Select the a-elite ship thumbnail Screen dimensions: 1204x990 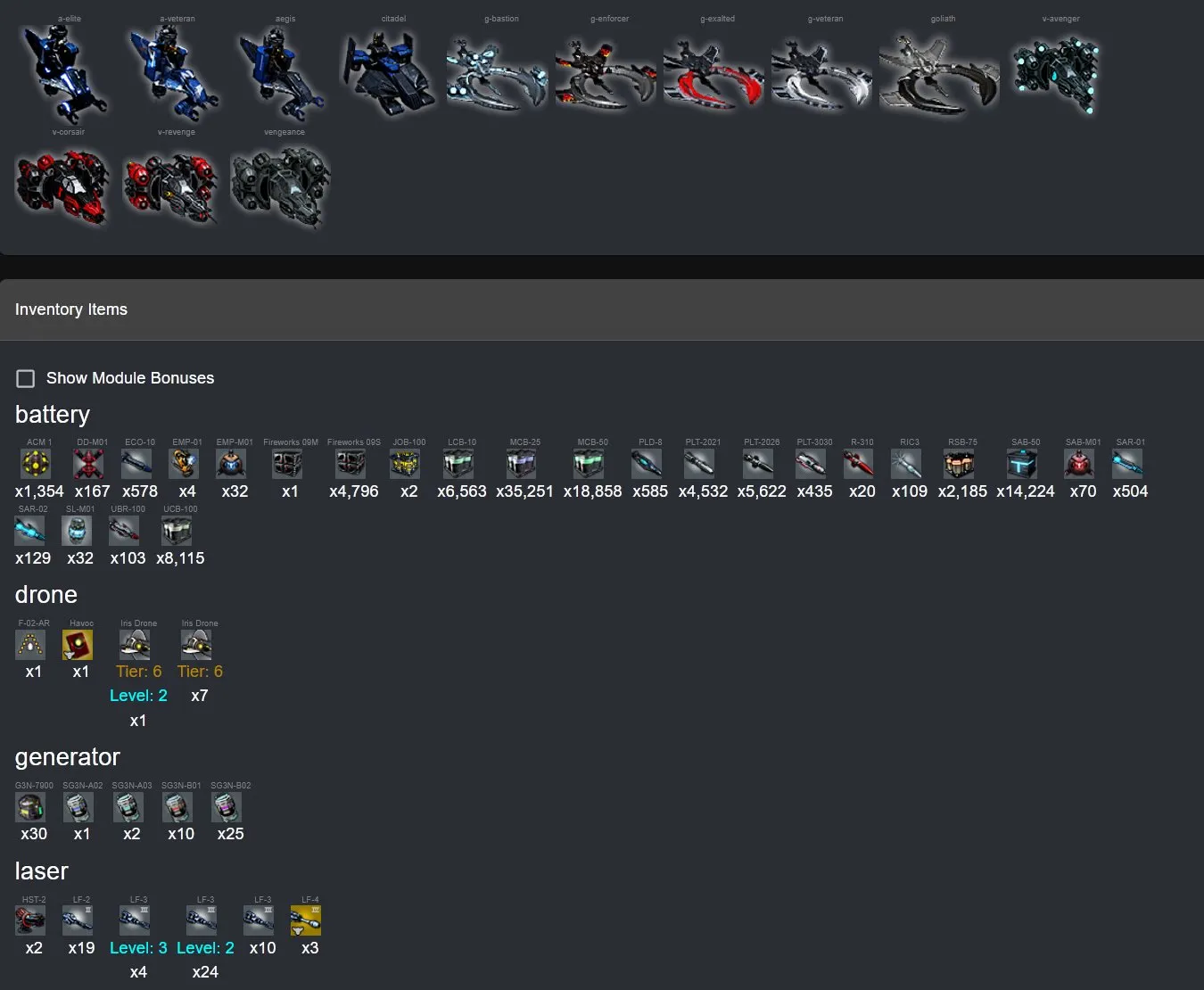(x=64, y=73)
